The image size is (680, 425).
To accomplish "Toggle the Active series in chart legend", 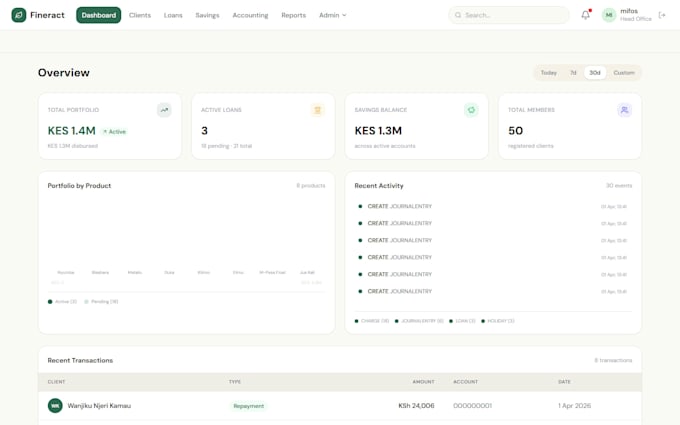I will [x=62, y=302].
